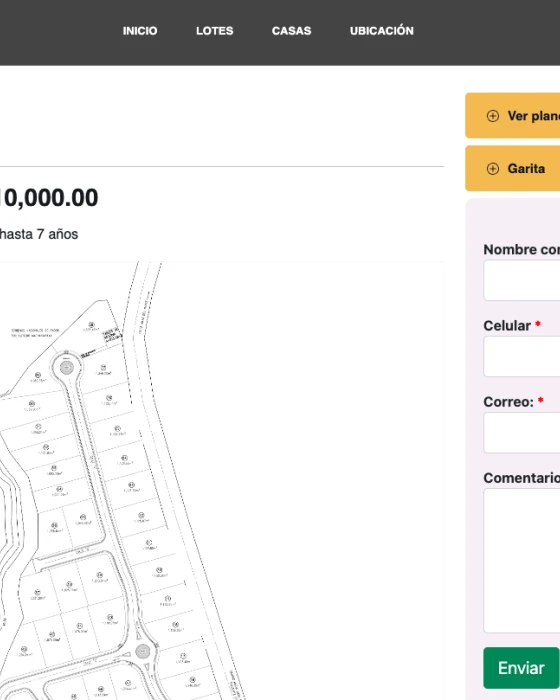Open the CASAS menu link
Screen dimensions: 560x700
click(x=291, y=31)
